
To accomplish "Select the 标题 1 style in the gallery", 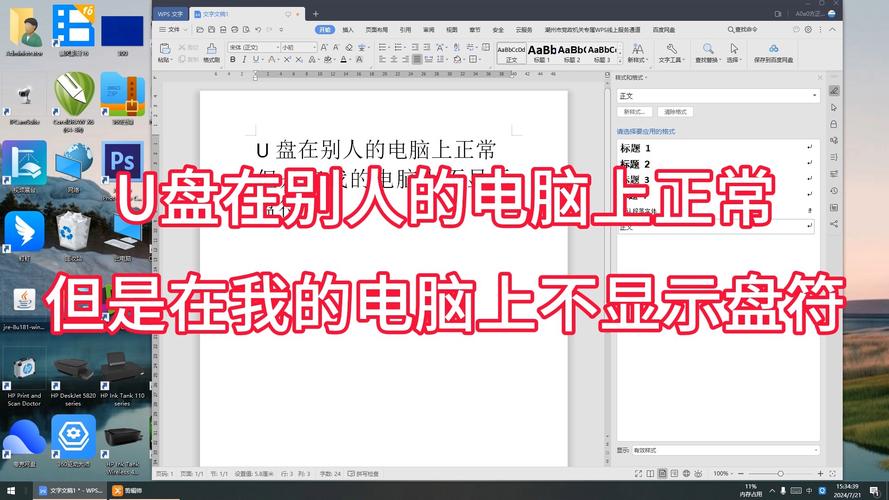I will [542, 54].
